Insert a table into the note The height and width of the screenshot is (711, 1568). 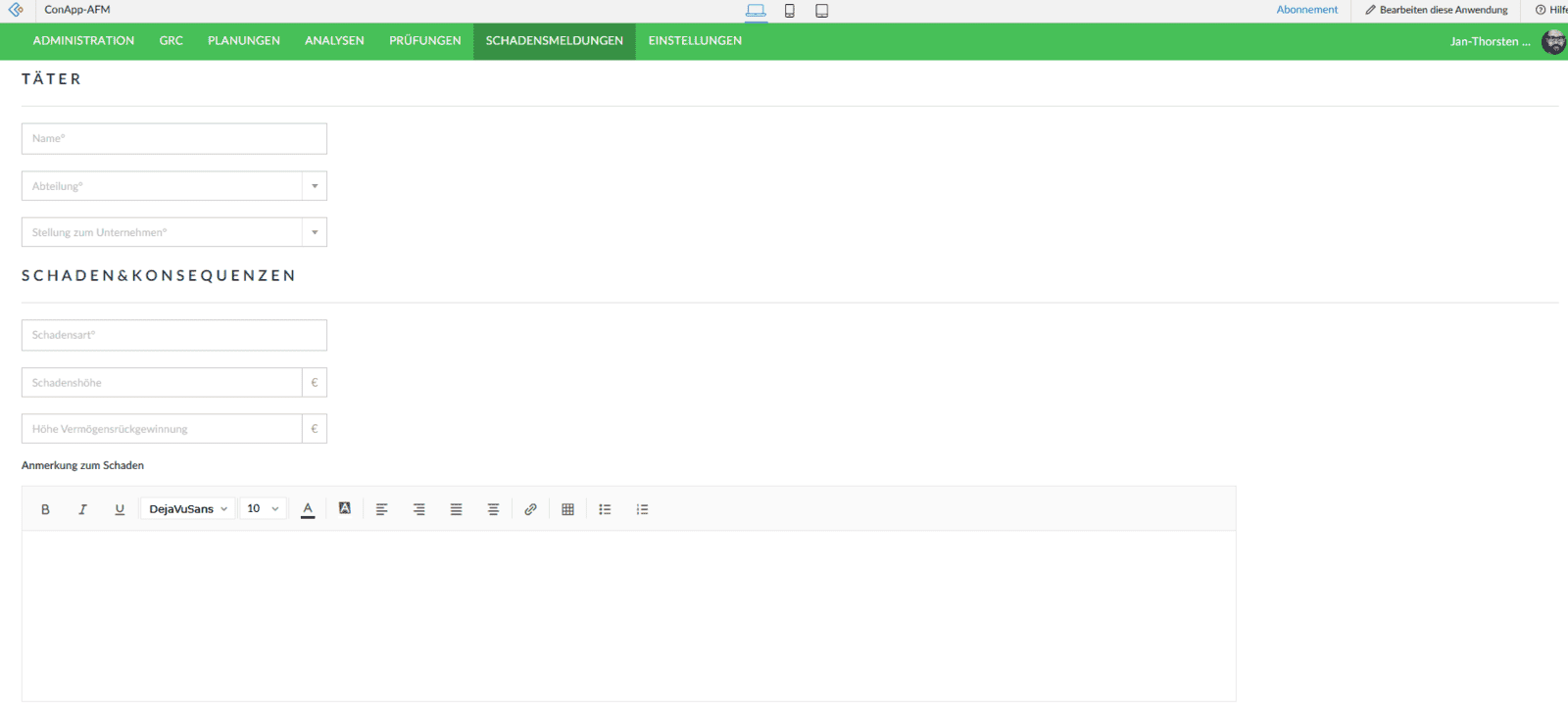[x=567, y=509]
